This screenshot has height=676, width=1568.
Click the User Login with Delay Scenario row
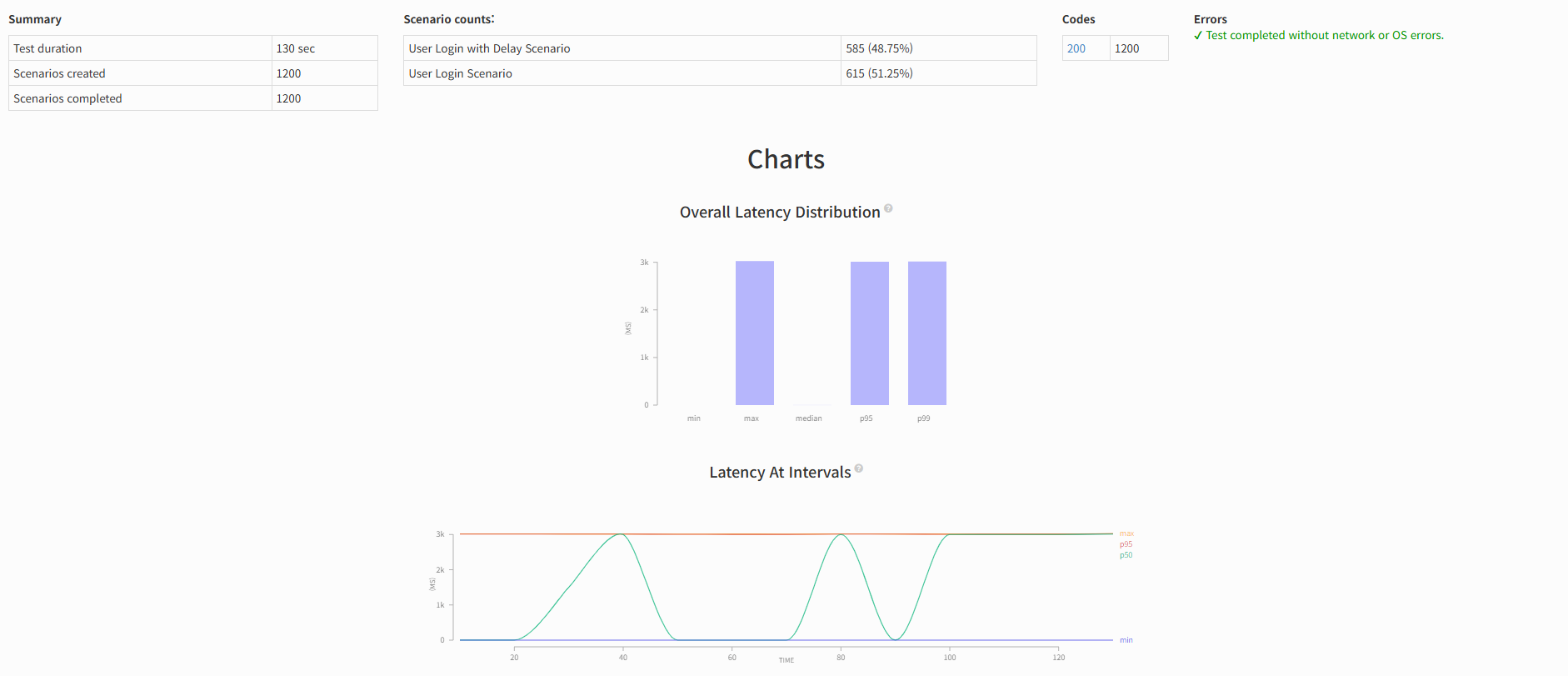(x=489, y=48)
